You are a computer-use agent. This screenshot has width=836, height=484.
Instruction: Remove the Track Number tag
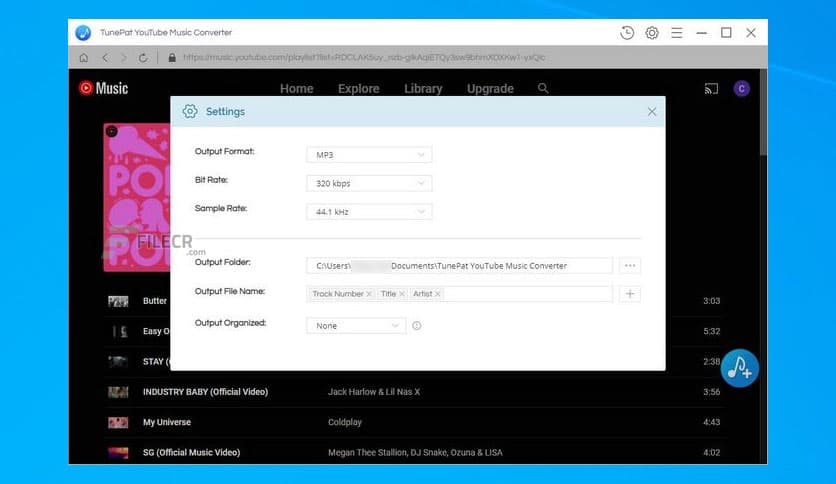point(369,294)
